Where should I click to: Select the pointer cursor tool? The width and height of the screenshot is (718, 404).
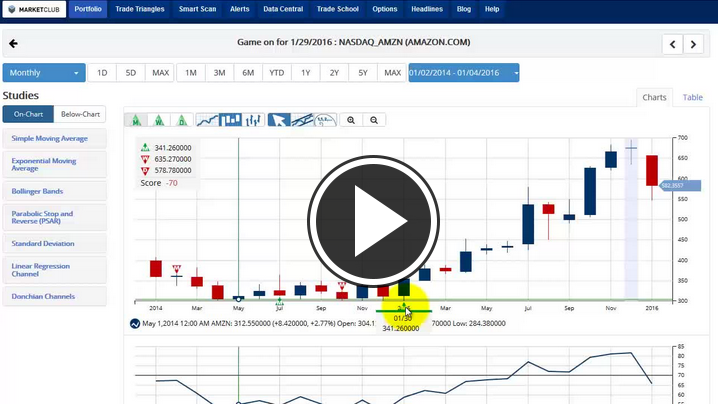(279, 120)
